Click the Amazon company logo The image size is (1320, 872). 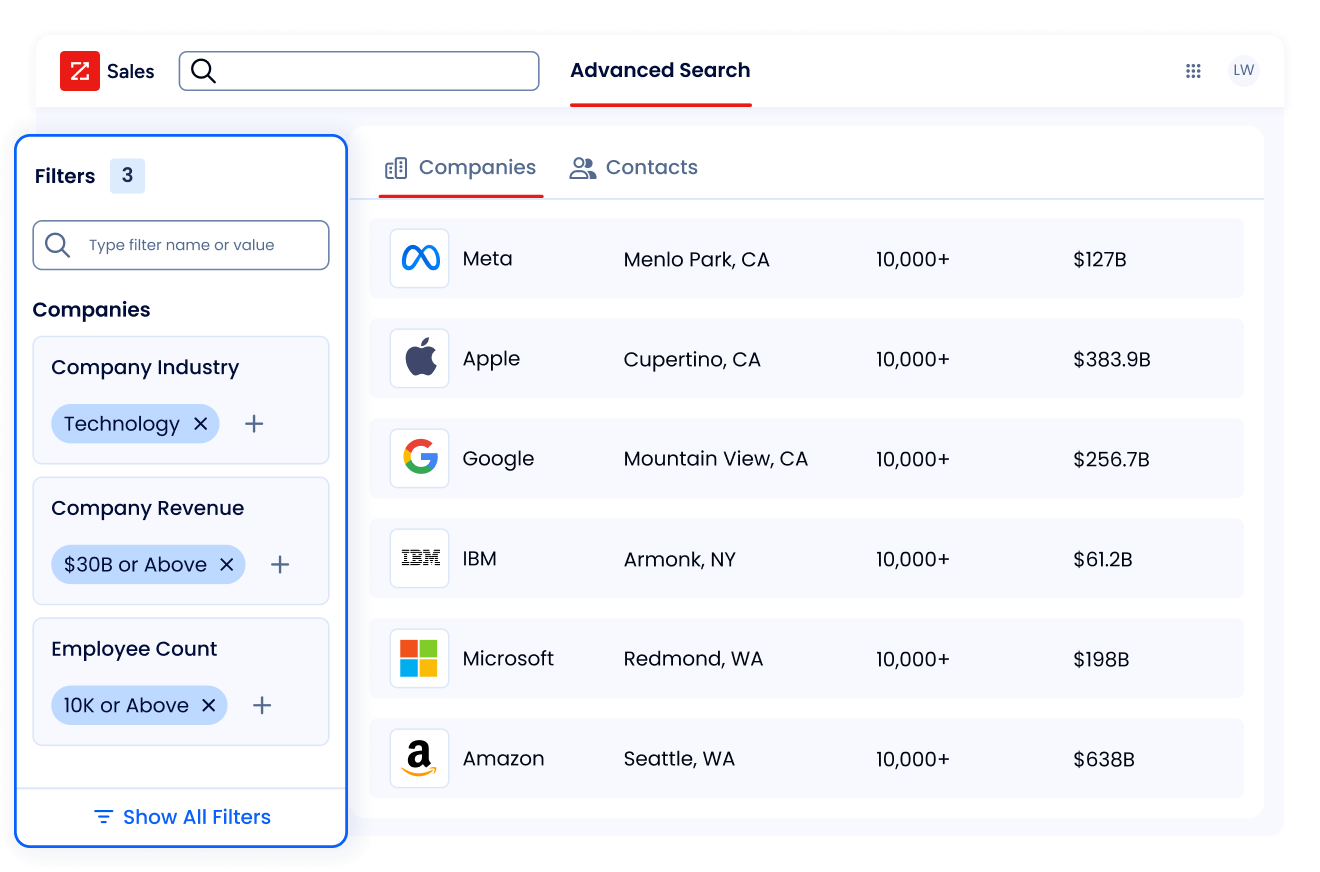[420, 759]
